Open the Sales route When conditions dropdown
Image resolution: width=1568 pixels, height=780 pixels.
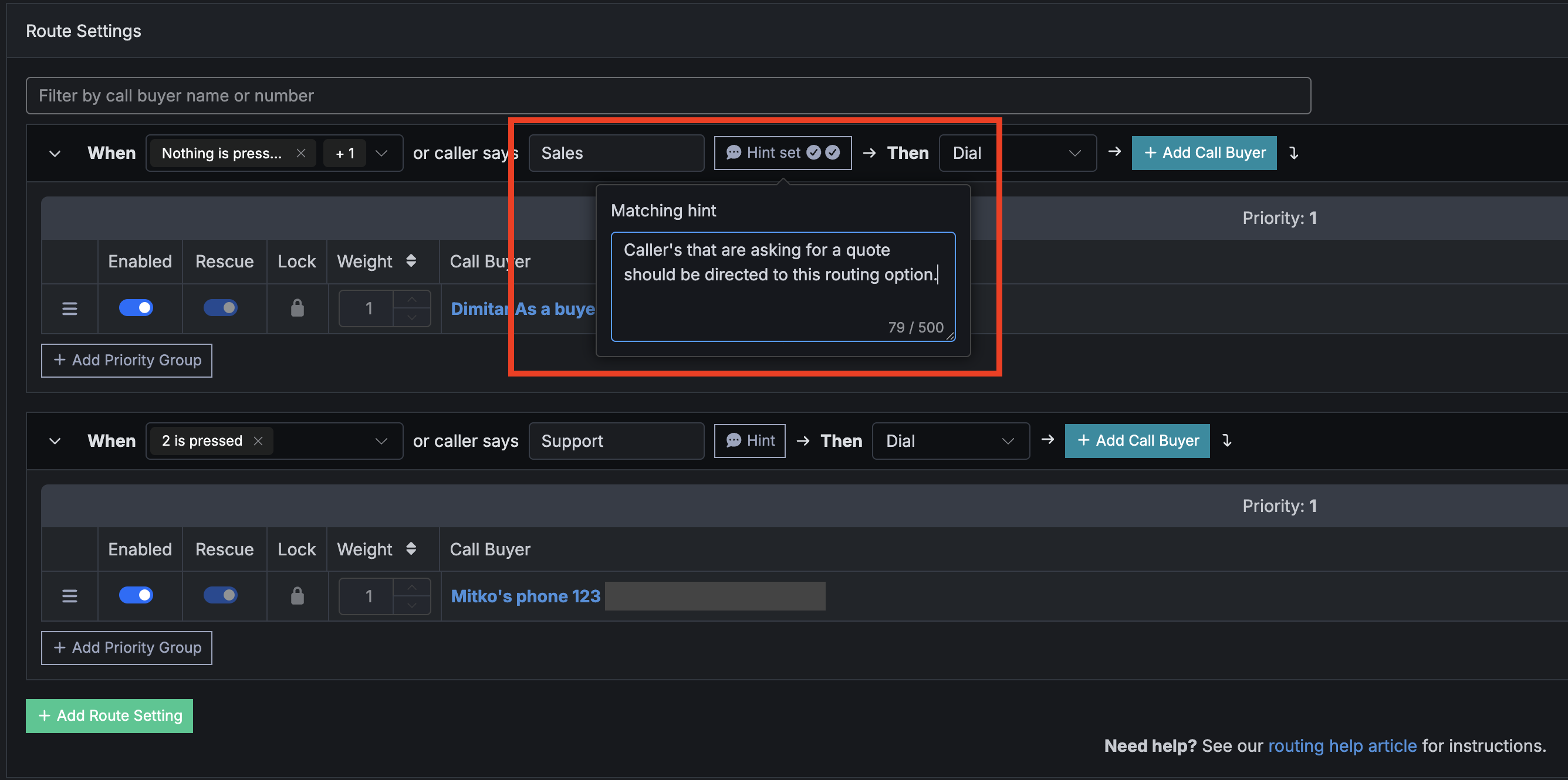[381, 153]
